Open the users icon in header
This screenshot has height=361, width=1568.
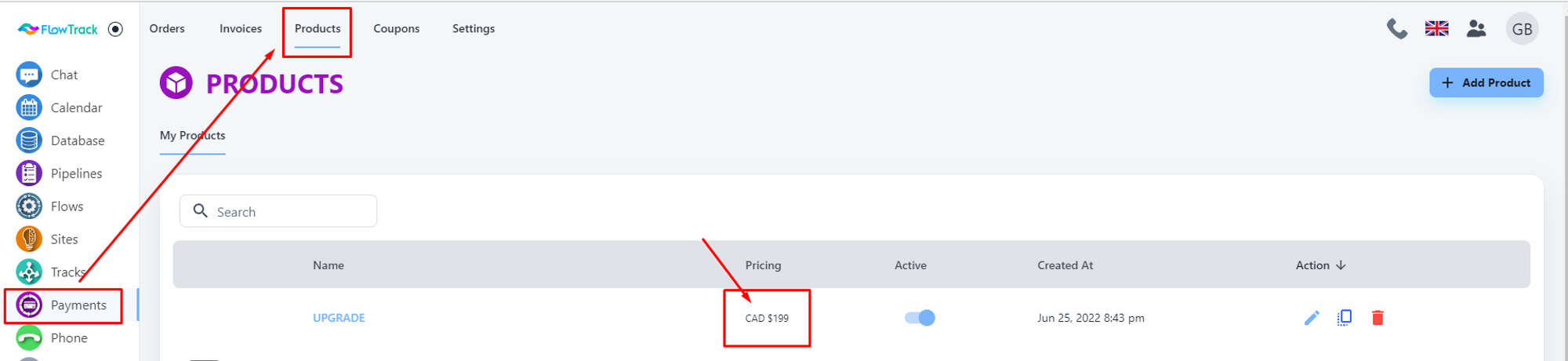click(x=1476, y=29)
